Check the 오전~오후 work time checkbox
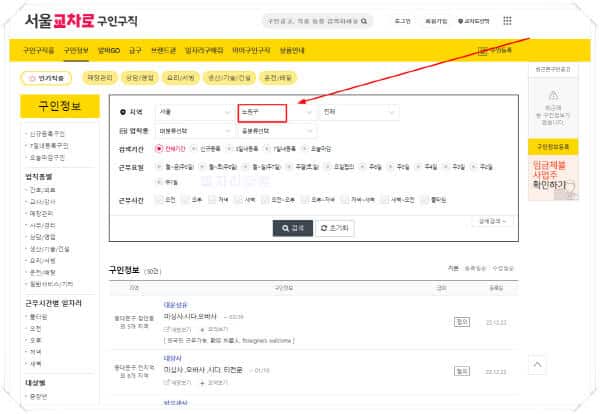This screenshot has width=600, height=414. tap(265, 199)
